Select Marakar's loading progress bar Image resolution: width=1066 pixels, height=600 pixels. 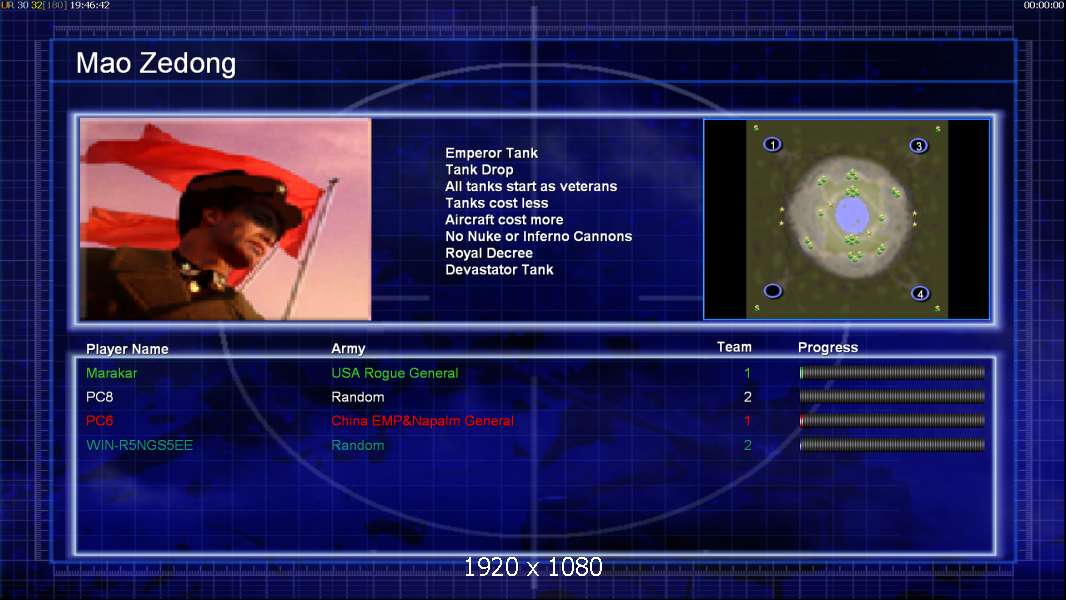892,372
